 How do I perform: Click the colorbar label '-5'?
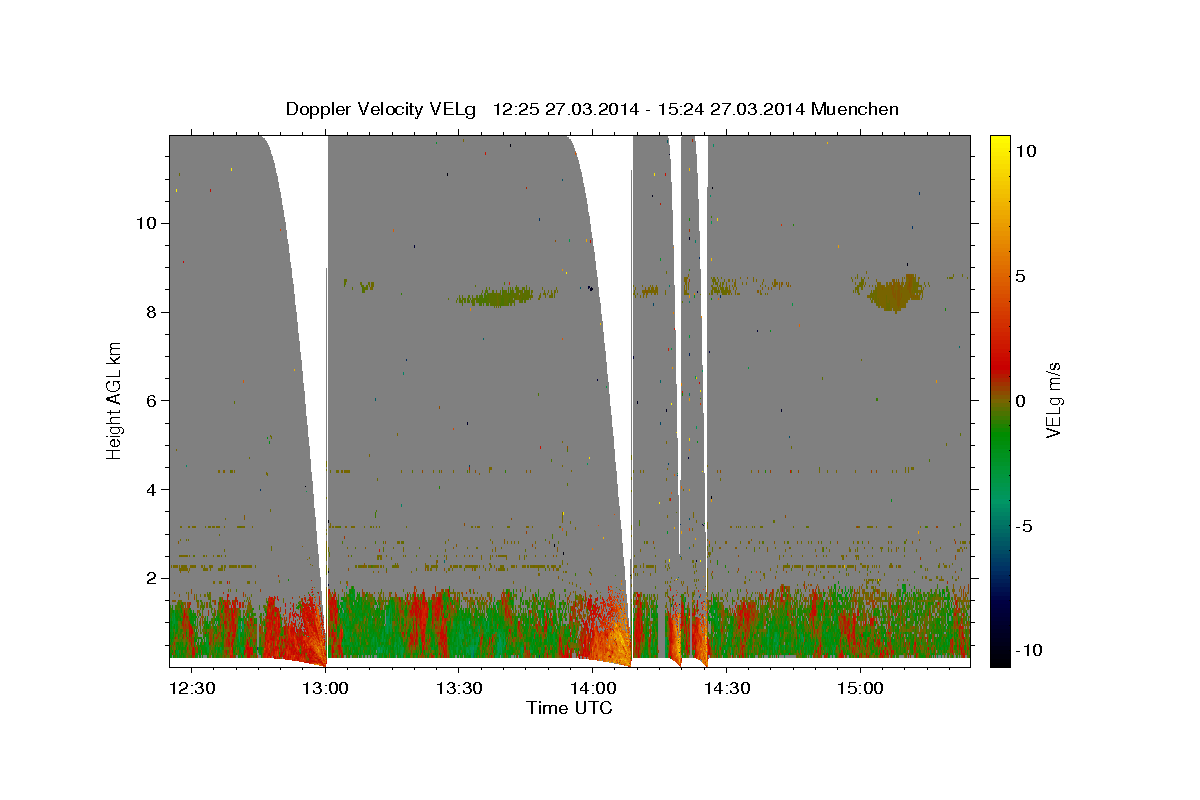[x=1025, y=526]
